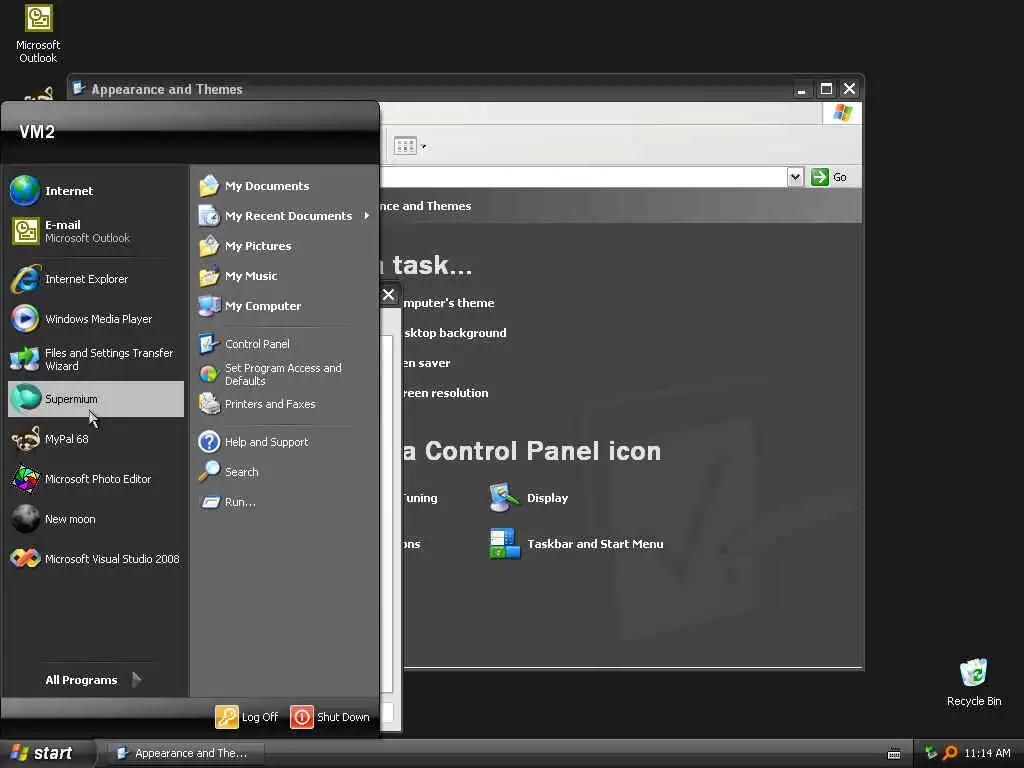Viewport: 1024px width, 768px height.
Task: Click the screen resolution task link
Action: point(445,393)
